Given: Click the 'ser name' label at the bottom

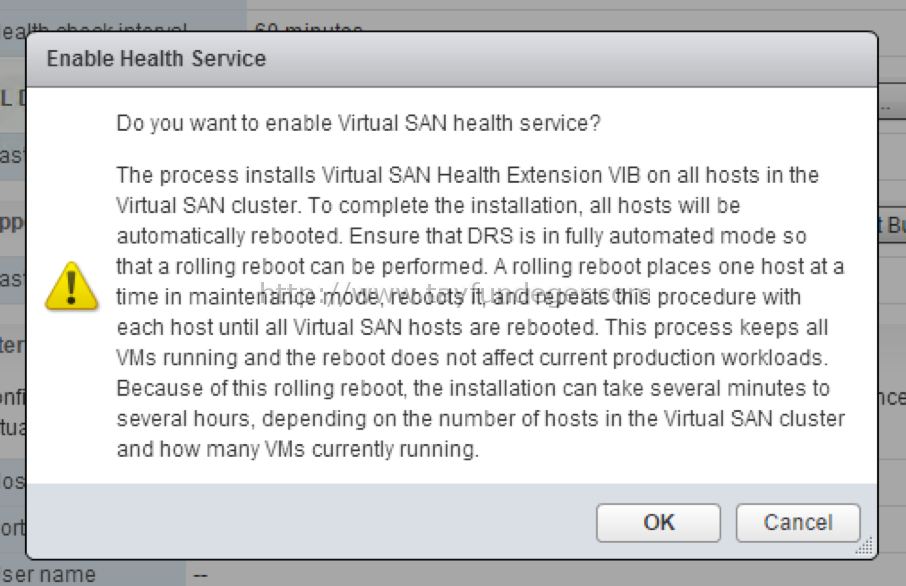Looking at the screenshot, I should pos(49,574).
